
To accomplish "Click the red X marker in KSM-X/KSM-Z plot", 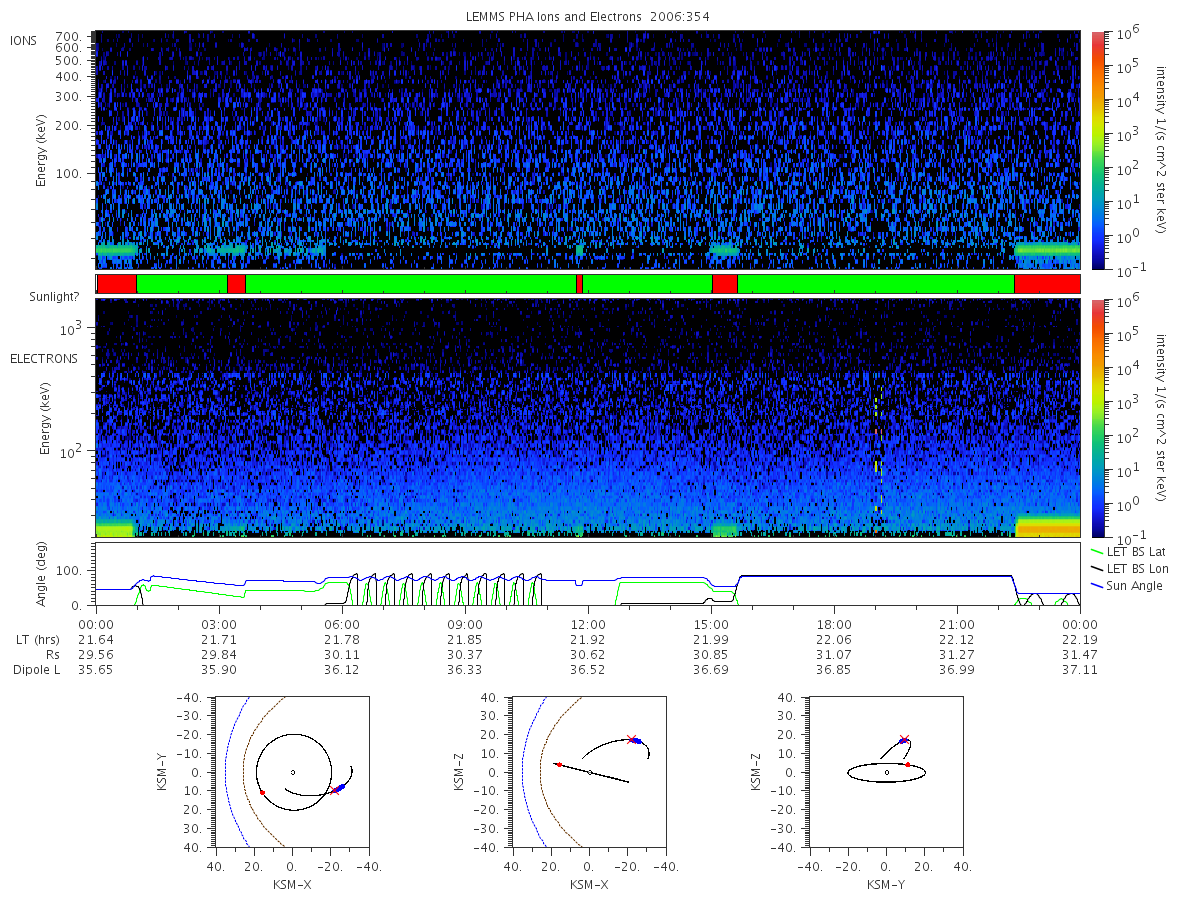I will click(631, 740).
